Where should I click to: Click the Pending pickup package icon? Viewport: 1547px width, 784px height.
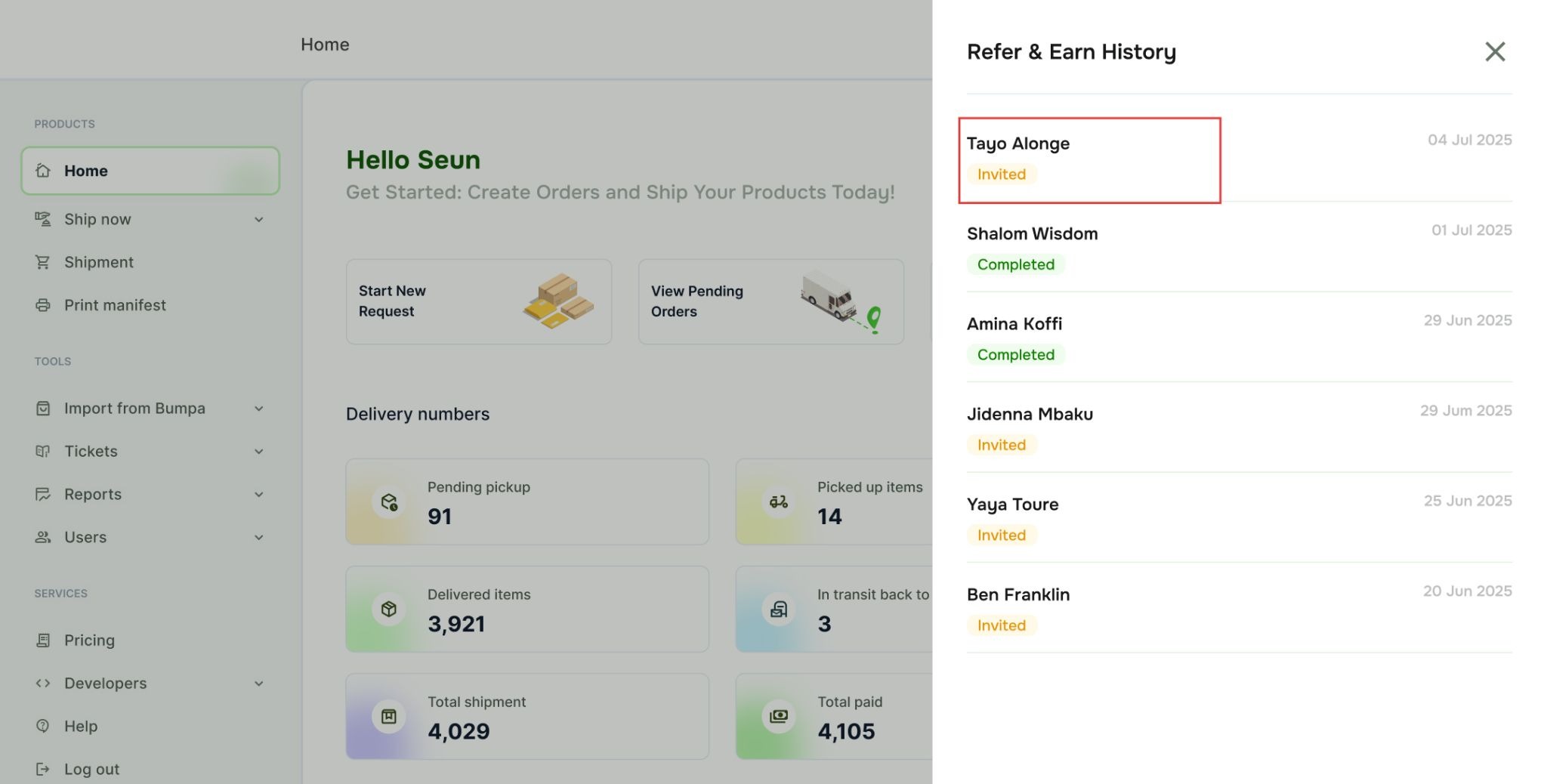[x=389, y=502]
